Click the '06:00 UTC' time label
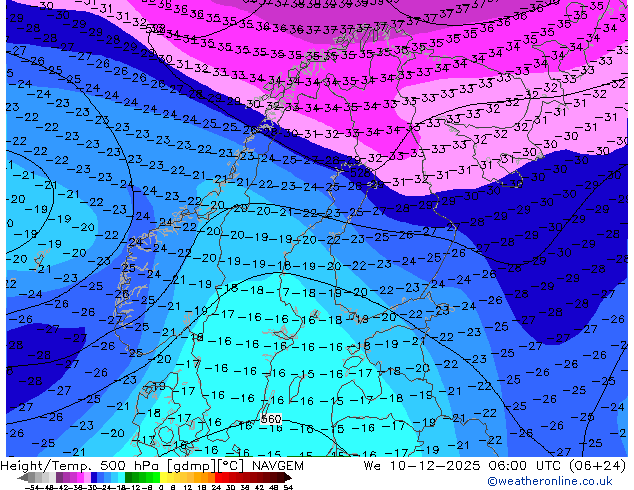Screen dimensions: 634x490 (x=525, y=466)
